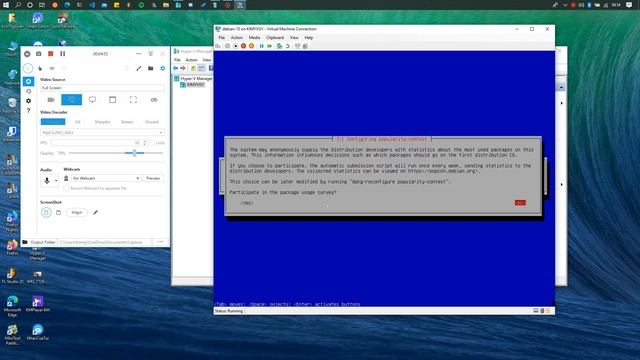Viewport: 640px width, 360px height.
Task: Click the Video Source field showing Full Screen
Action: point(102,88)
